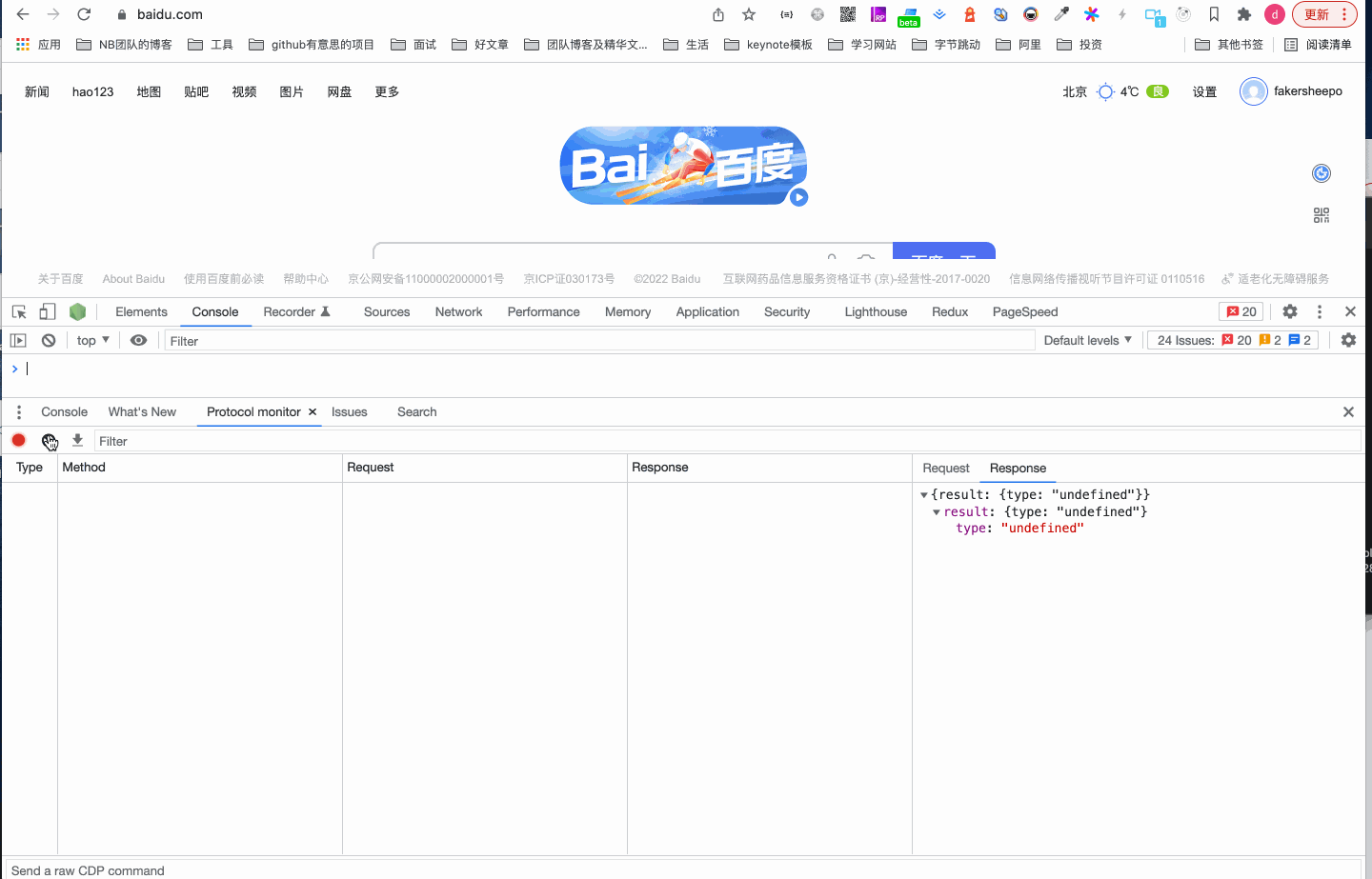Click the blue round assistant icon on the right
The height and width of the screenshot is (879, 1372).
[x=1322, y=173]
